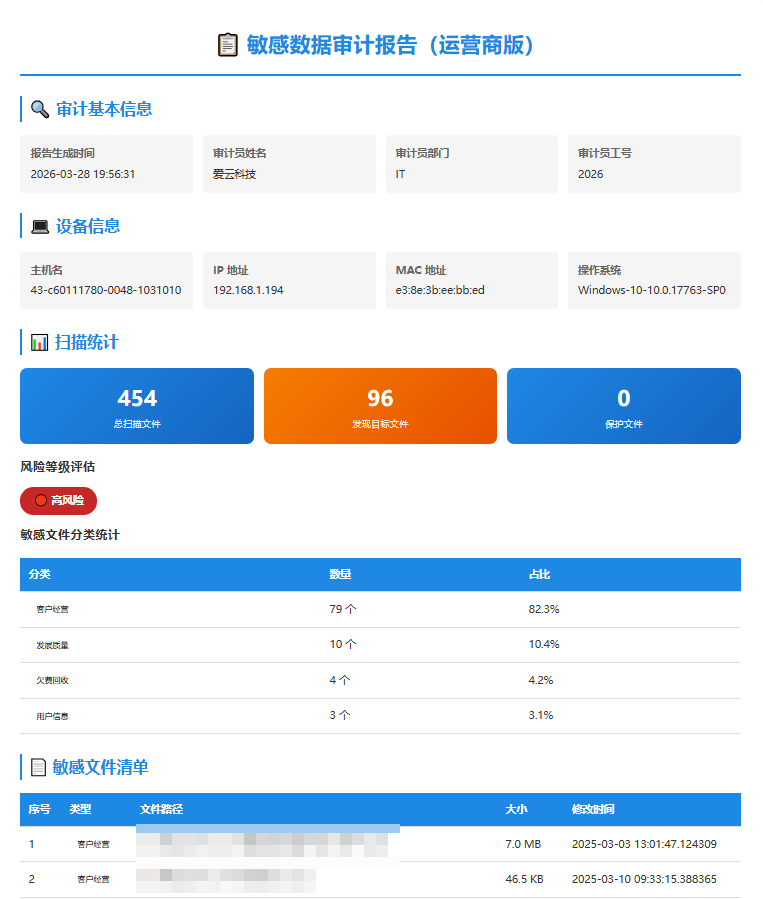The image size is (763, 899).
Task: Click the 修改时间 column header
Action: [593, 809]
